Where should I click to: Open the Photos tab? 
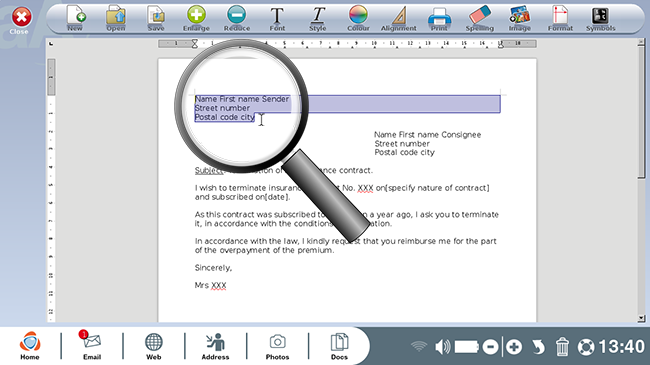point(277,346)
